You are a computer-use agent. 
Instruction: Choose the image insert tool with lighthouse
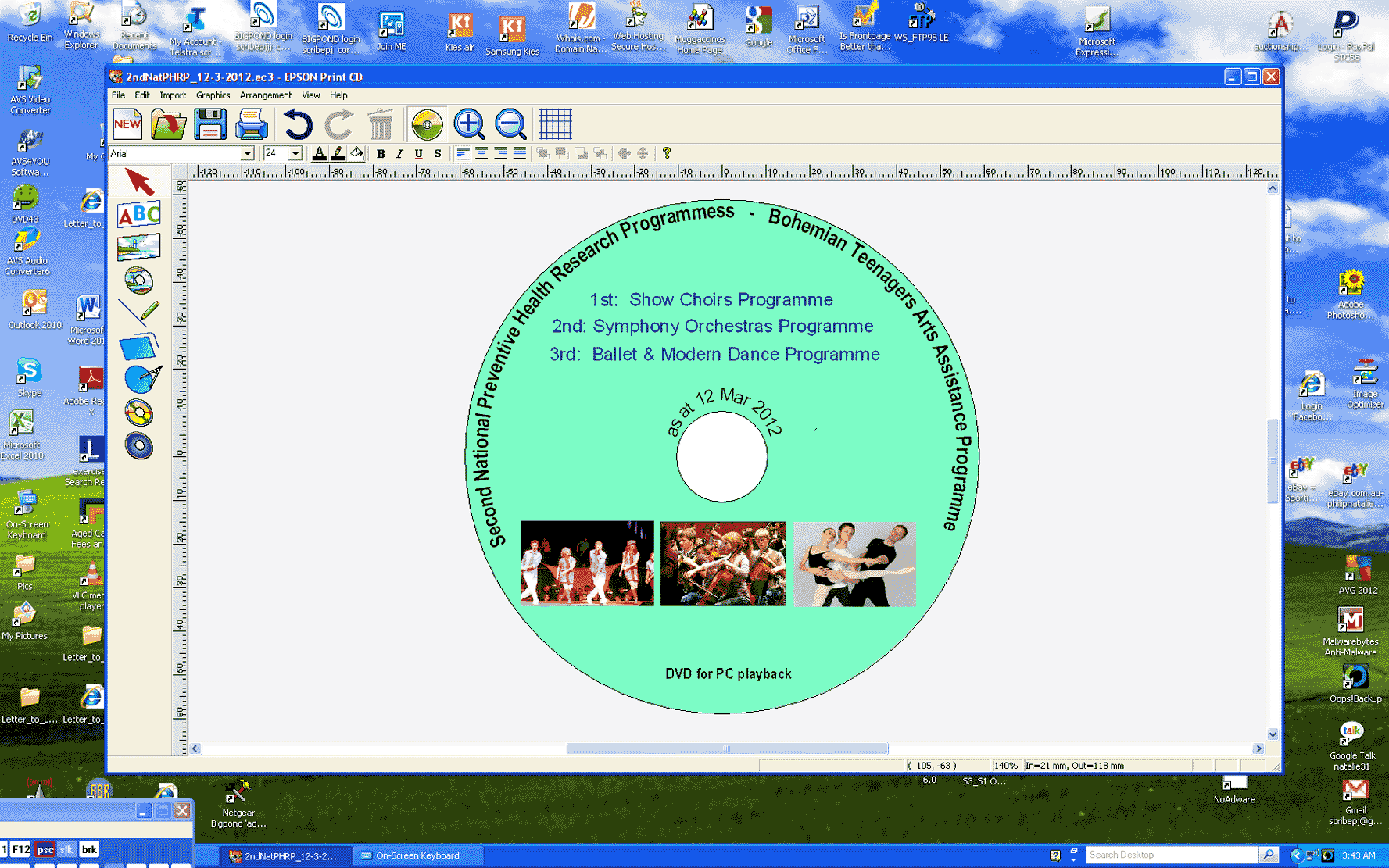[138, 247]
